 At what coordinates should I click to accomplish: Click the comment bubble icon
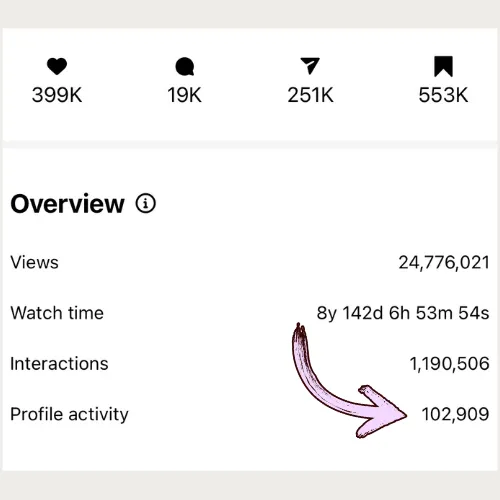(185, 66)
